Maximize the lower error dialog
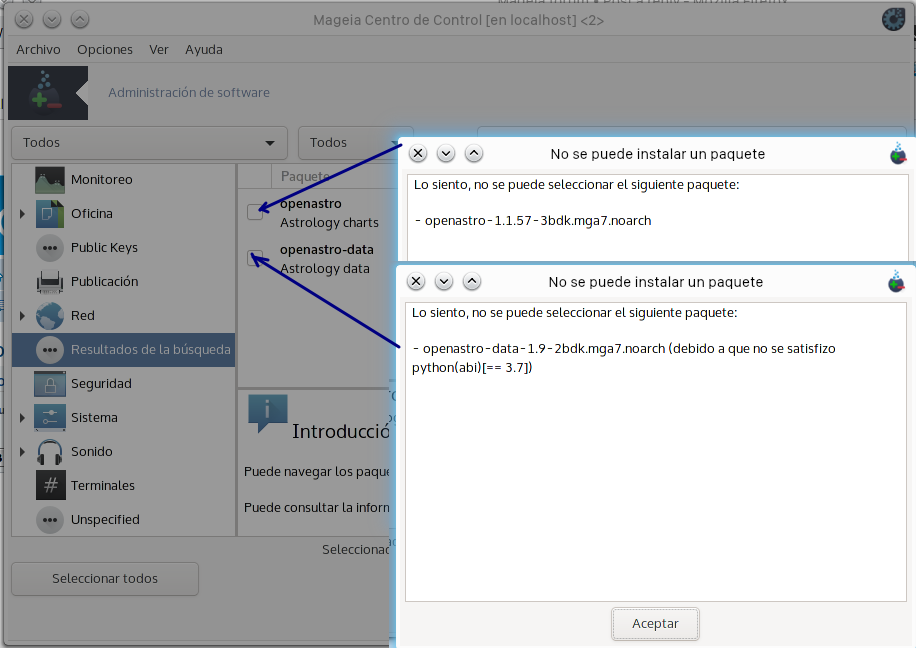Image resolution: width=916 pixels, height=648 pixels. coord(472,282)
